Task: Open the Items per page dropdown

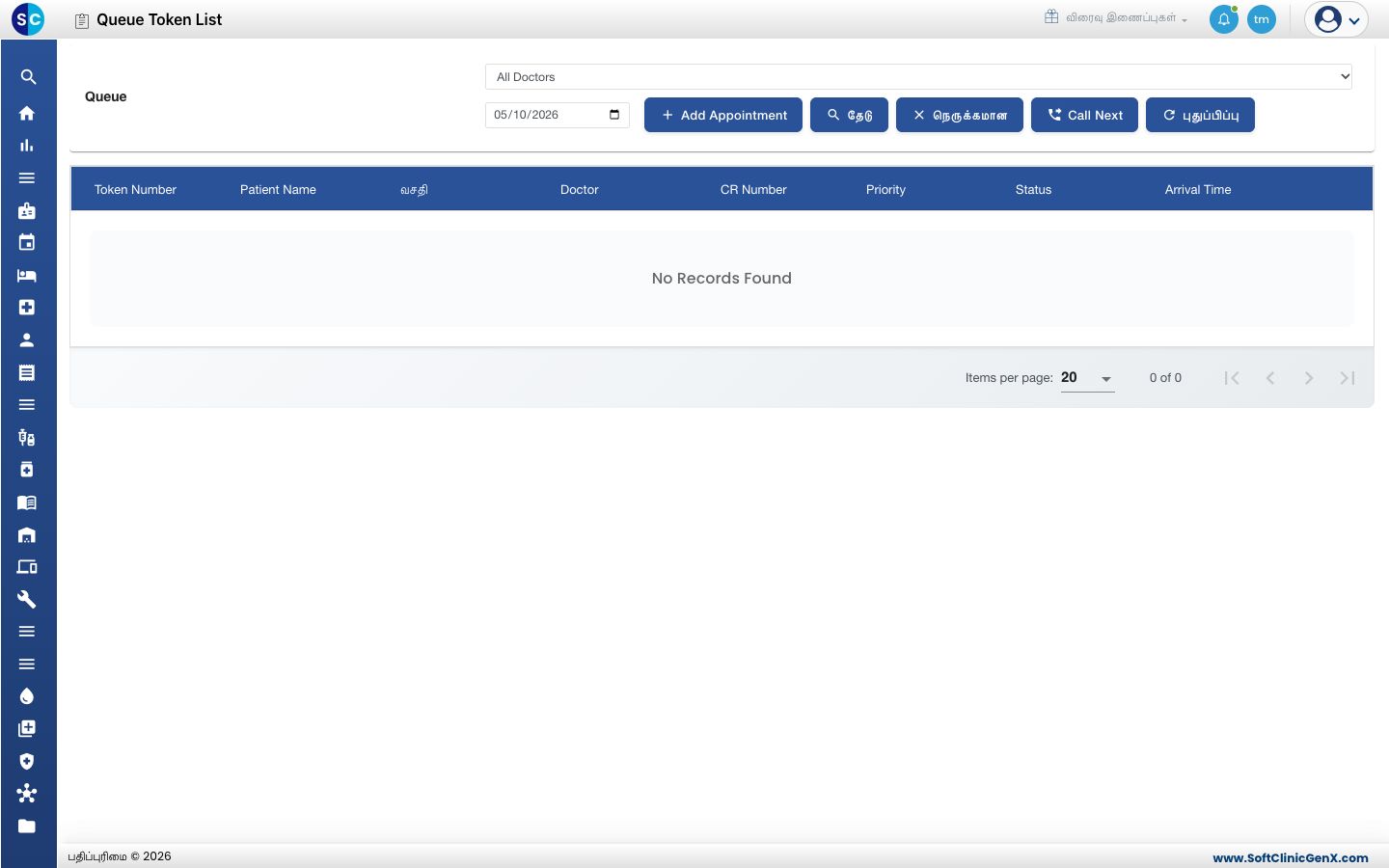Action: click(x=1087, y=378)
